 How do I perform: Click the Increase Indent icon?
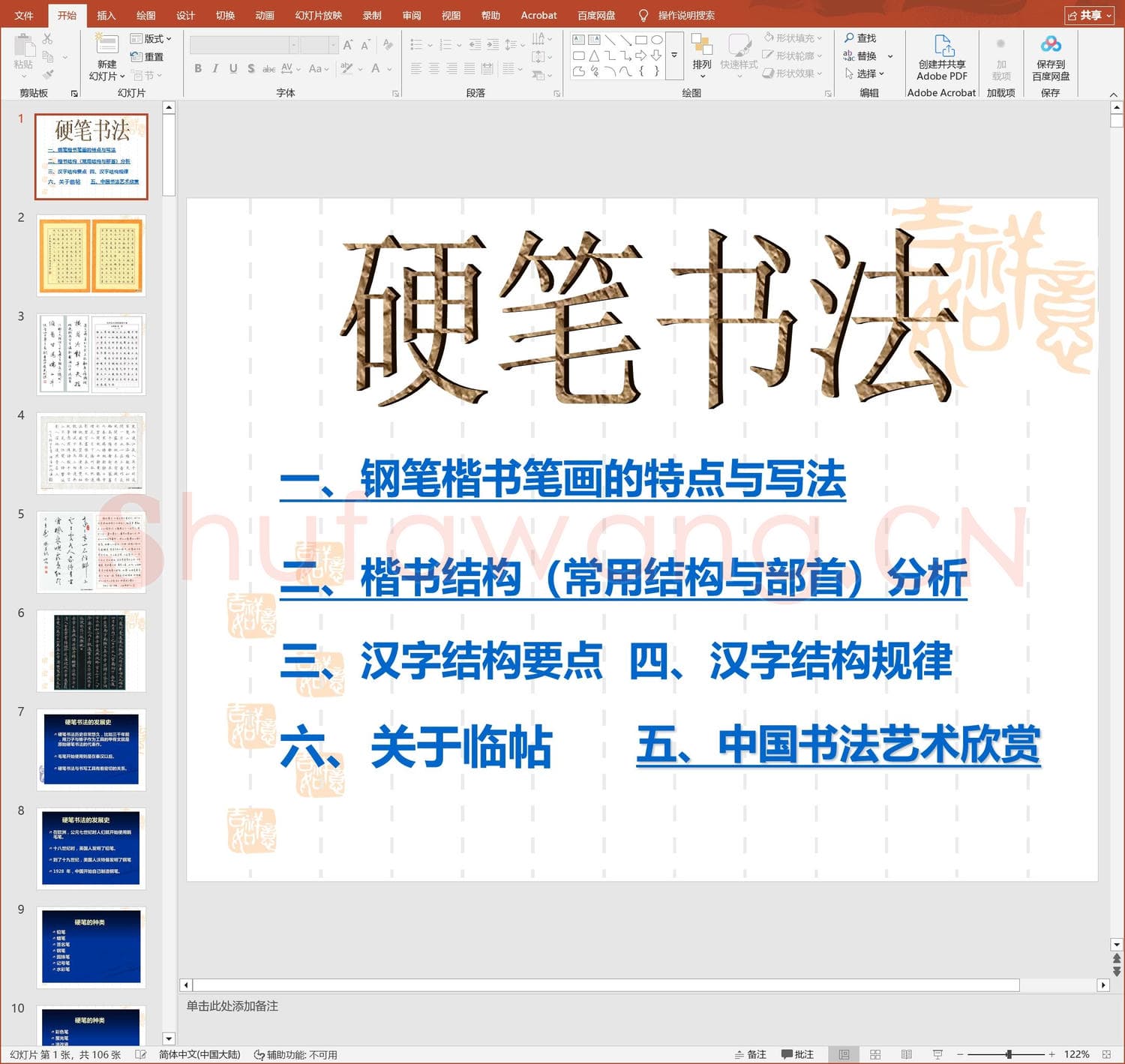tap(493, 45)
